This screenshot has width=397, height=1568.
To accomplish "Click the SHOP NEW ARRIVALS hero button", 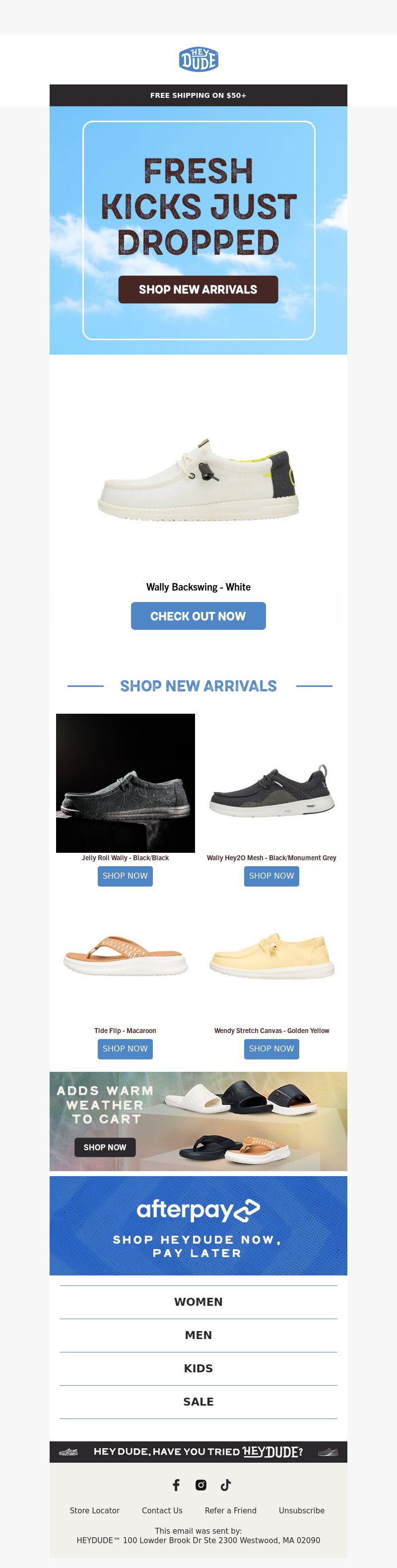I will (198, 289).
